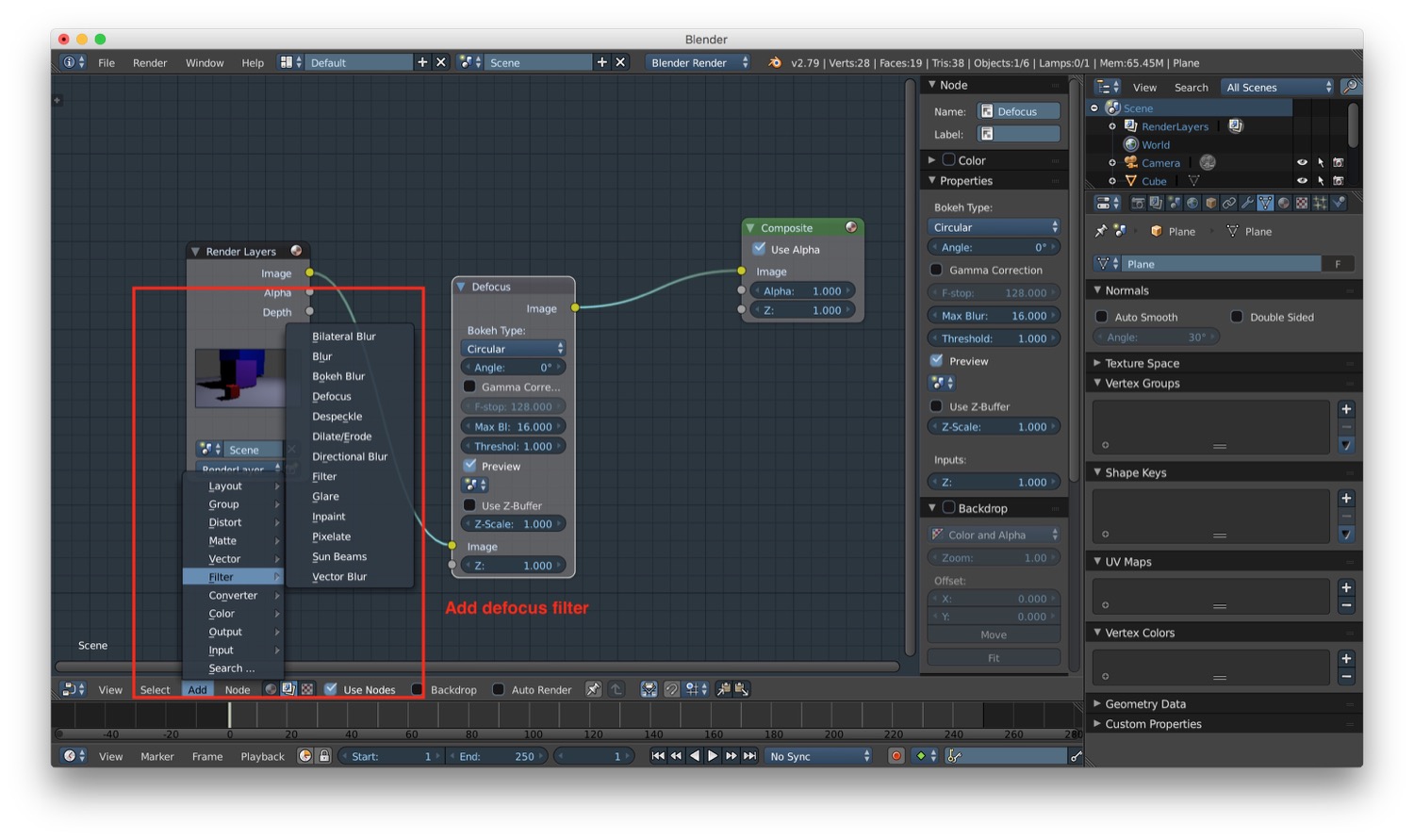Open the Render menu in the top bar
Viewport: 1414px width, 840px height.
tap(150, 62)
